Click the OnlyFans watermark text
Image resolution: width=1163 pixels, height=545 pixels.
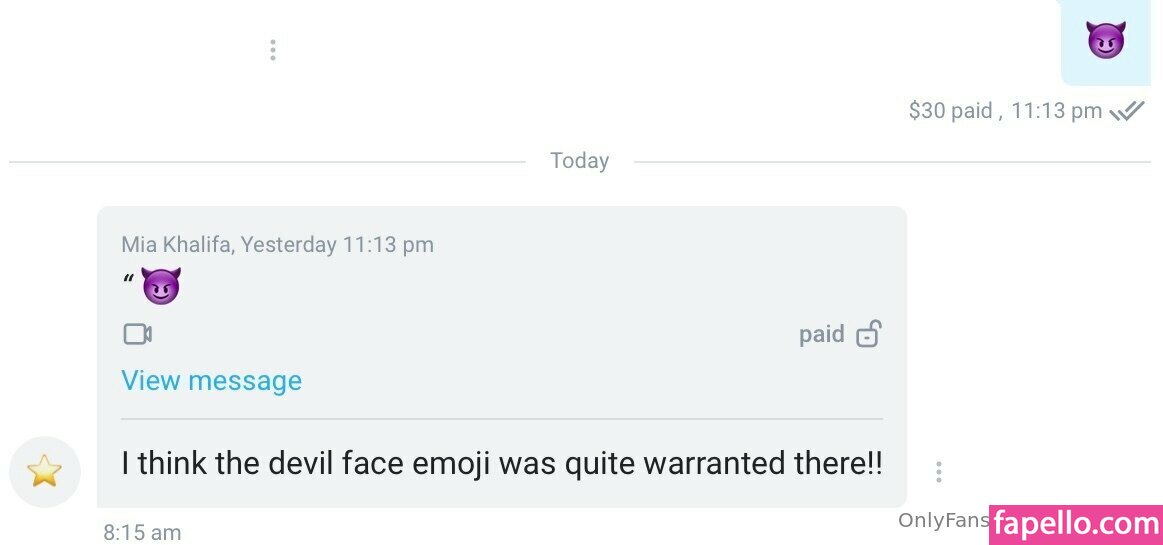[942, 520]
